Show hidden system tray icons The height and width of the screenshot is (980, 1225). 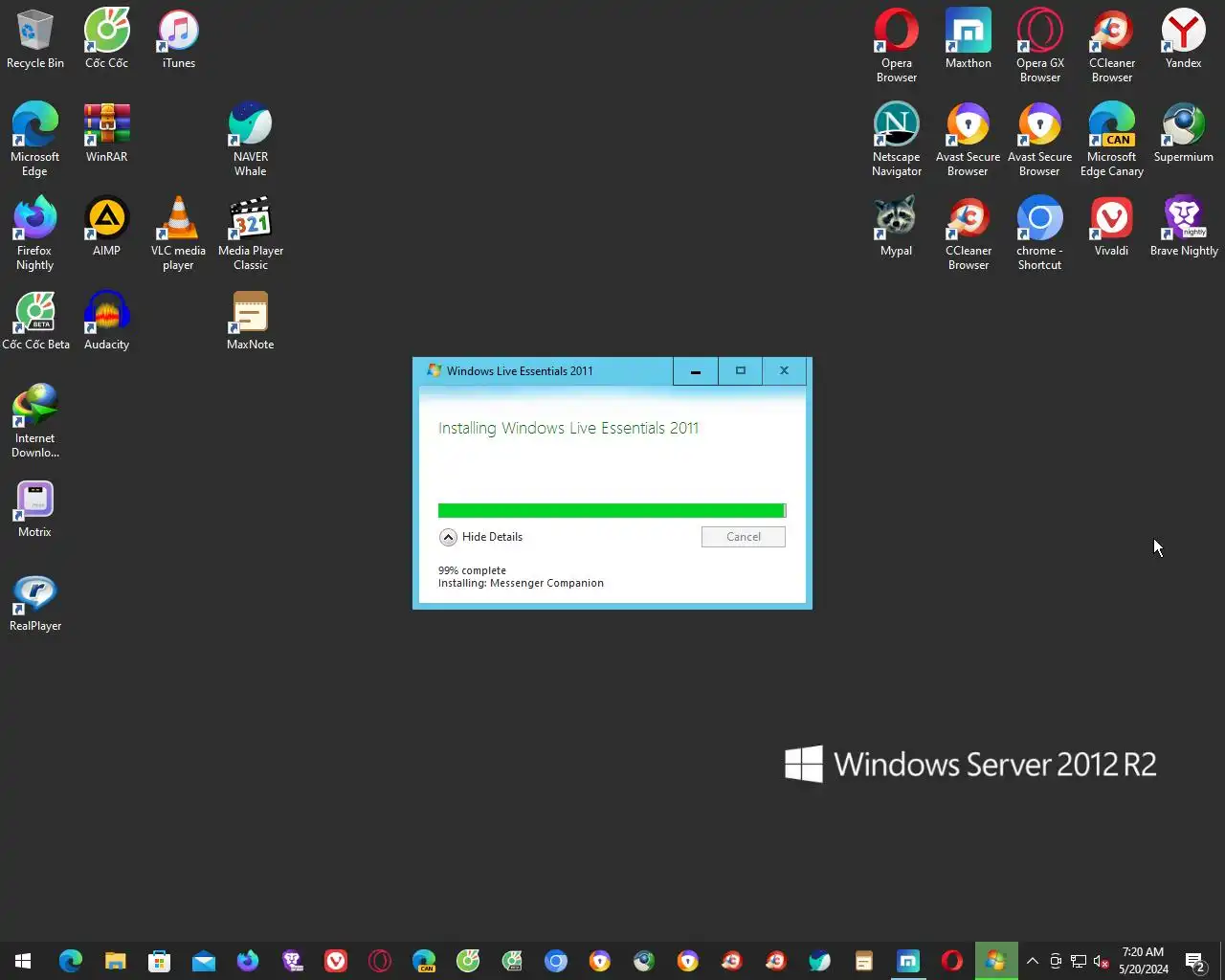[x=1033, y=961]
